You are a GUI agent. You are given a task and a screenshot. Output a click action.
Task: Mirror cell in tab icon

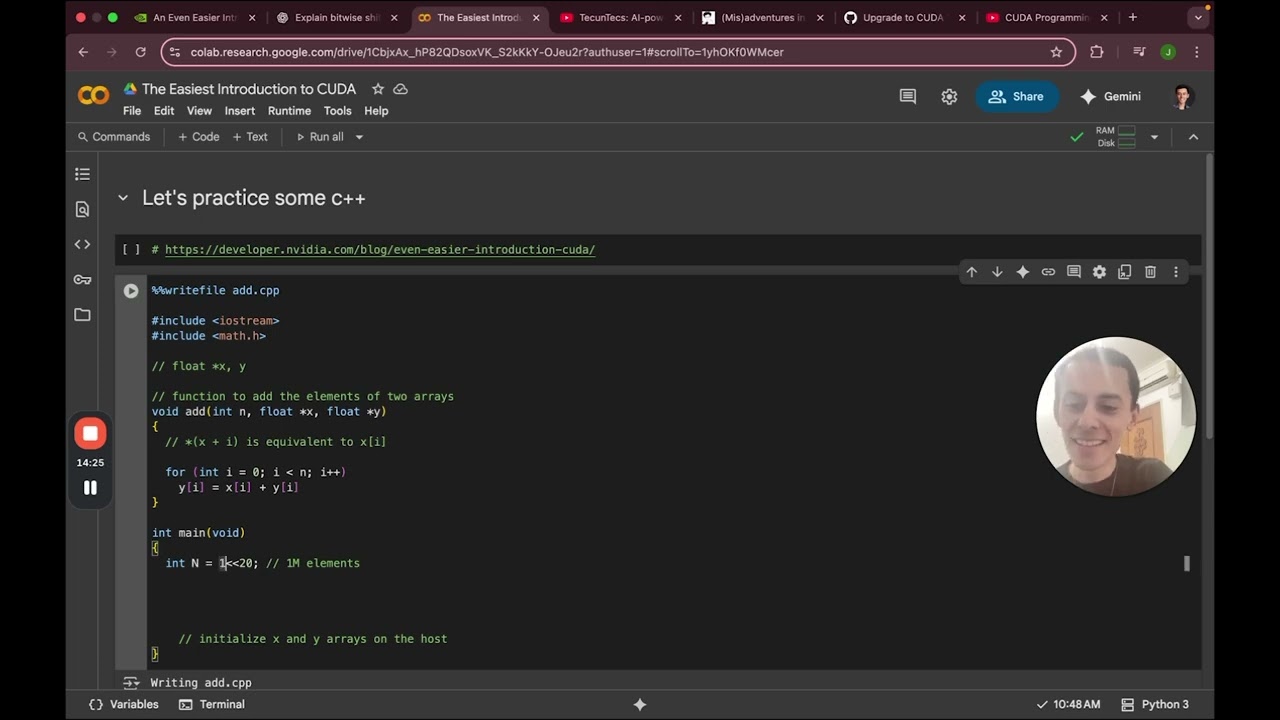pos(1124,272)
